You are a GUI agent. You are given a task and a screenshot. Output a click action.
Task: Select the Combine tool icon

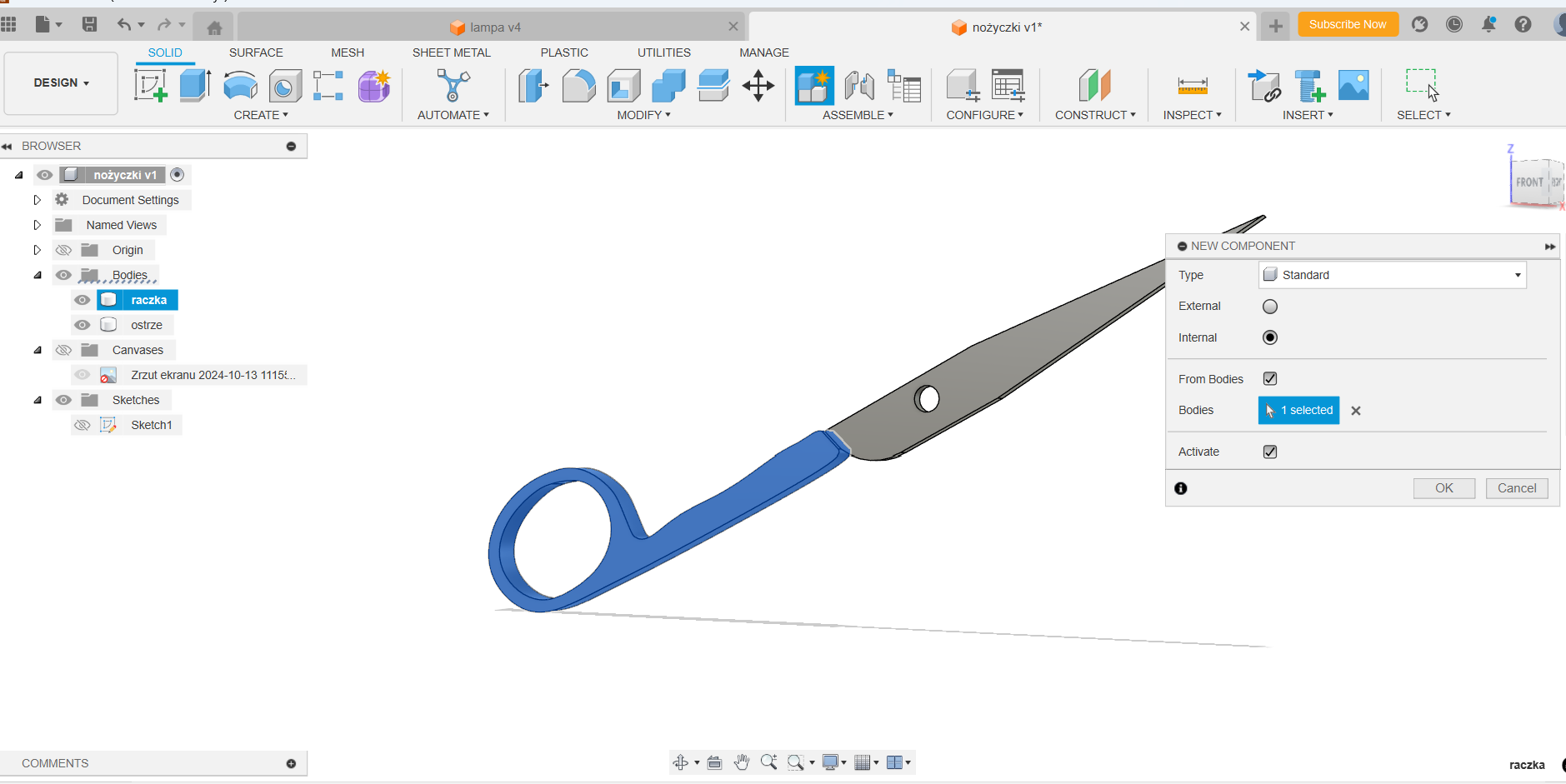point(668,86)
